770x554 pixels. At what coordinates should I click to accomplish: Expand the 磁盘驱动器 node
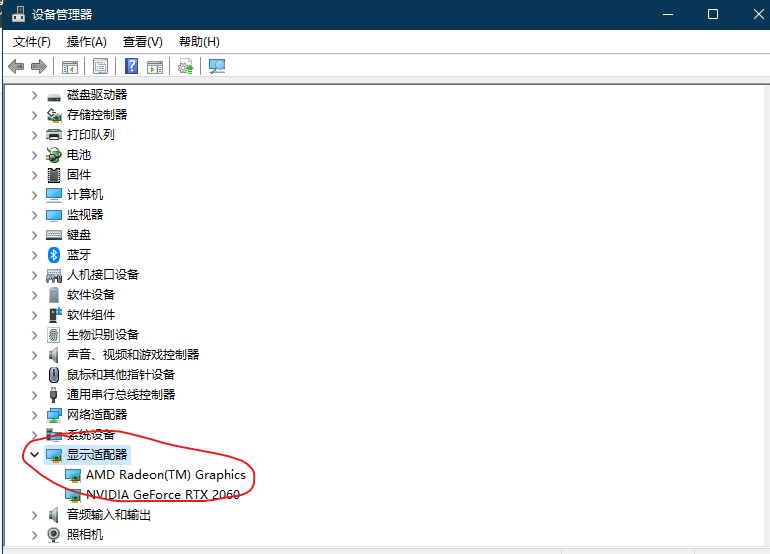tap(34, 95)
